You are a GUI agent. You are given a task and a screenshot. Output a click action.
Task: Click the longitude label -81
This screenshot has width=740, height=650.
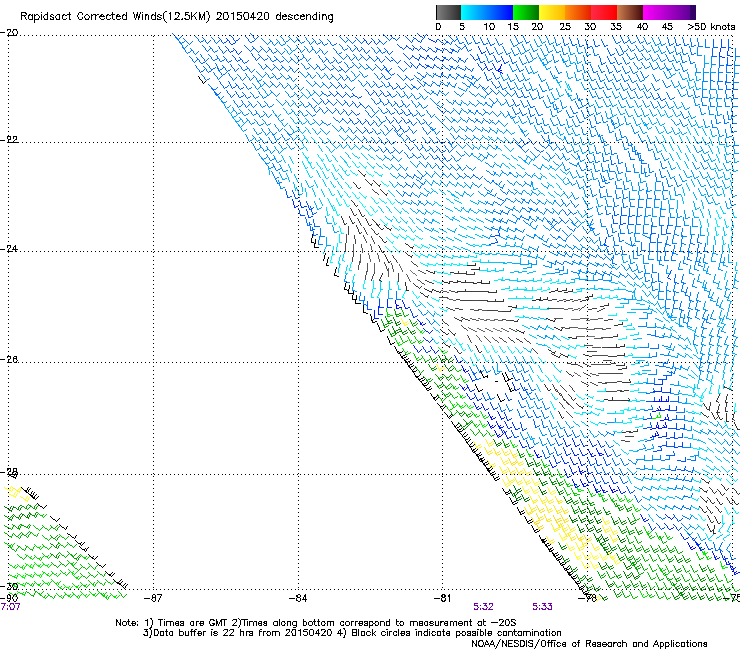tap(442, 598)
